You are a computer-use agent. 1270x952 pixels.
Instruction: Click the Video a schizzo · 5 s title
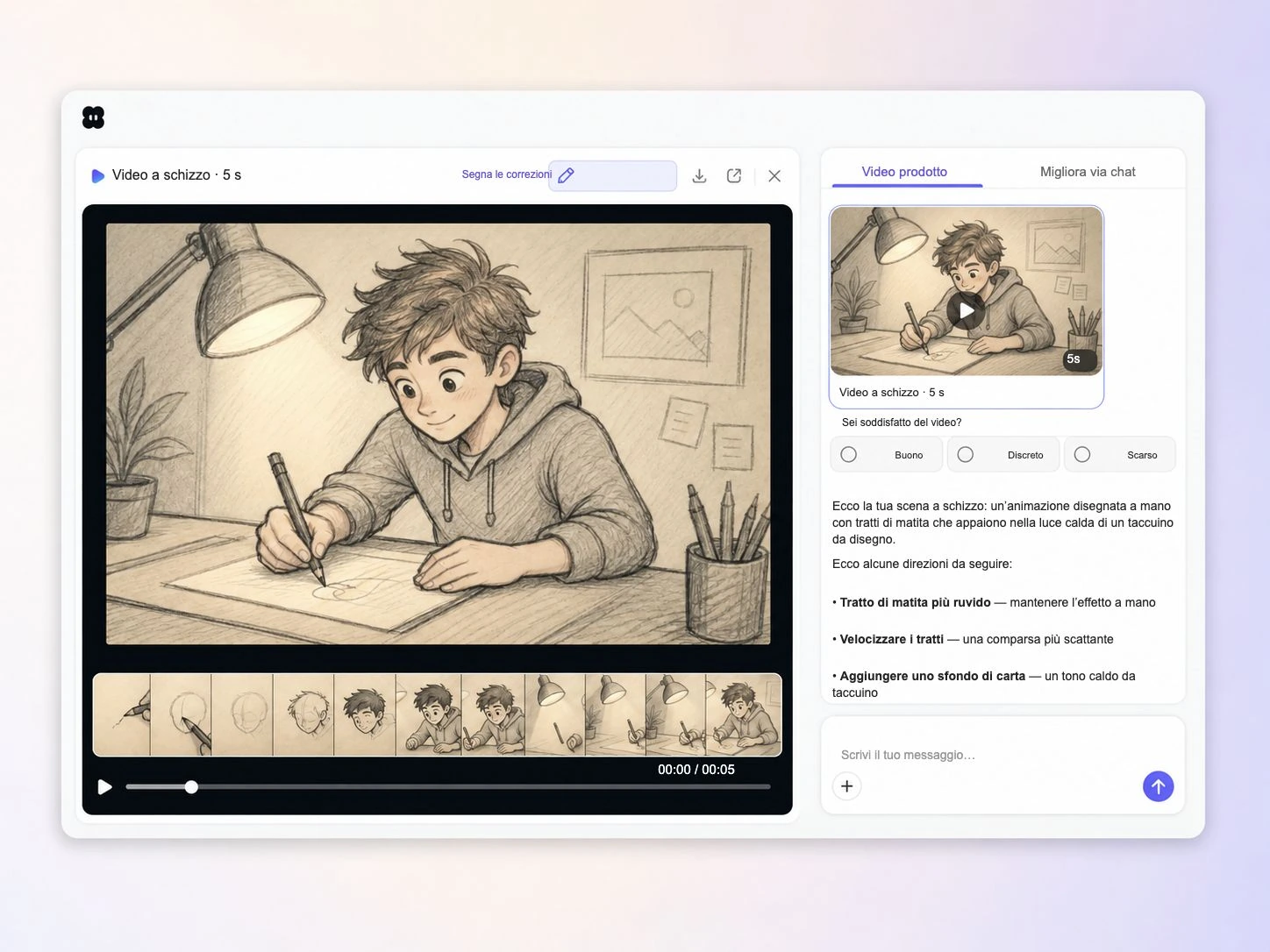(x=176, y=175)
